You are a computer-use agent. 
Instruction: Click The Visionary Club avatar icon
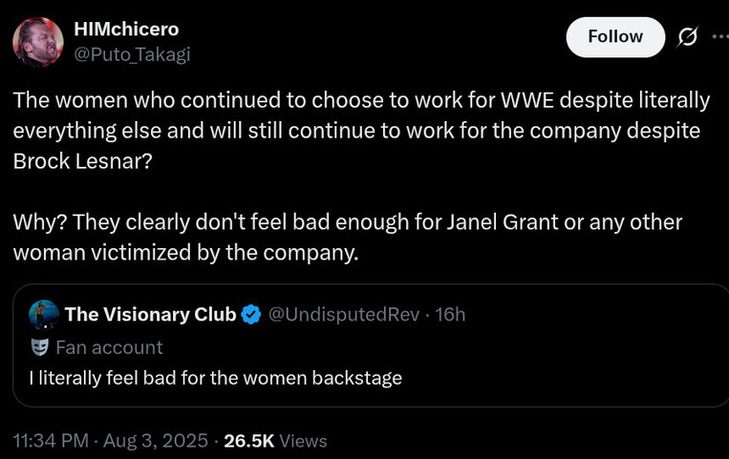tap(42, 315)
